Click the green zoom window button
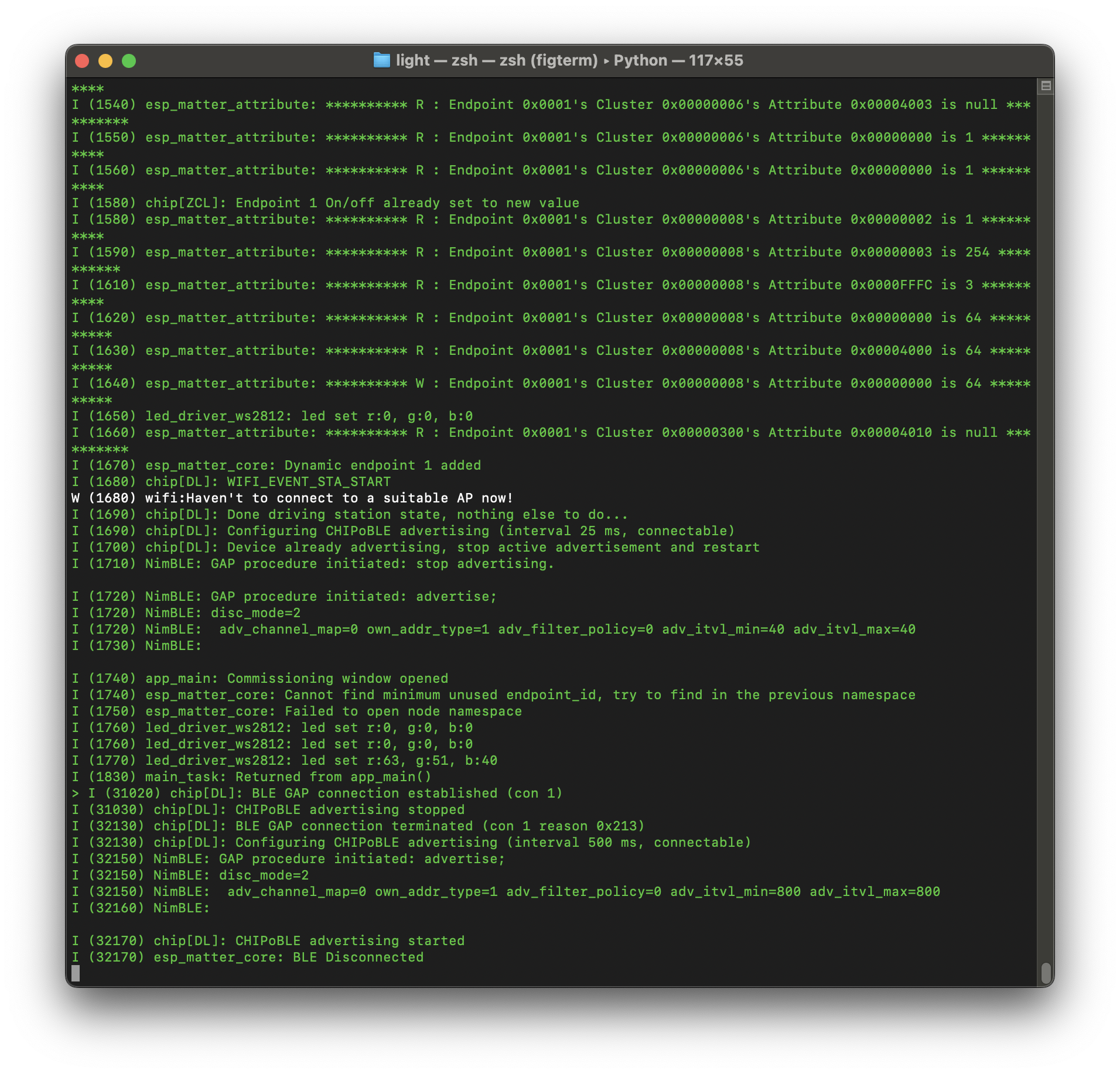Screen dimensions: 1120x1074 coord(129,61)
